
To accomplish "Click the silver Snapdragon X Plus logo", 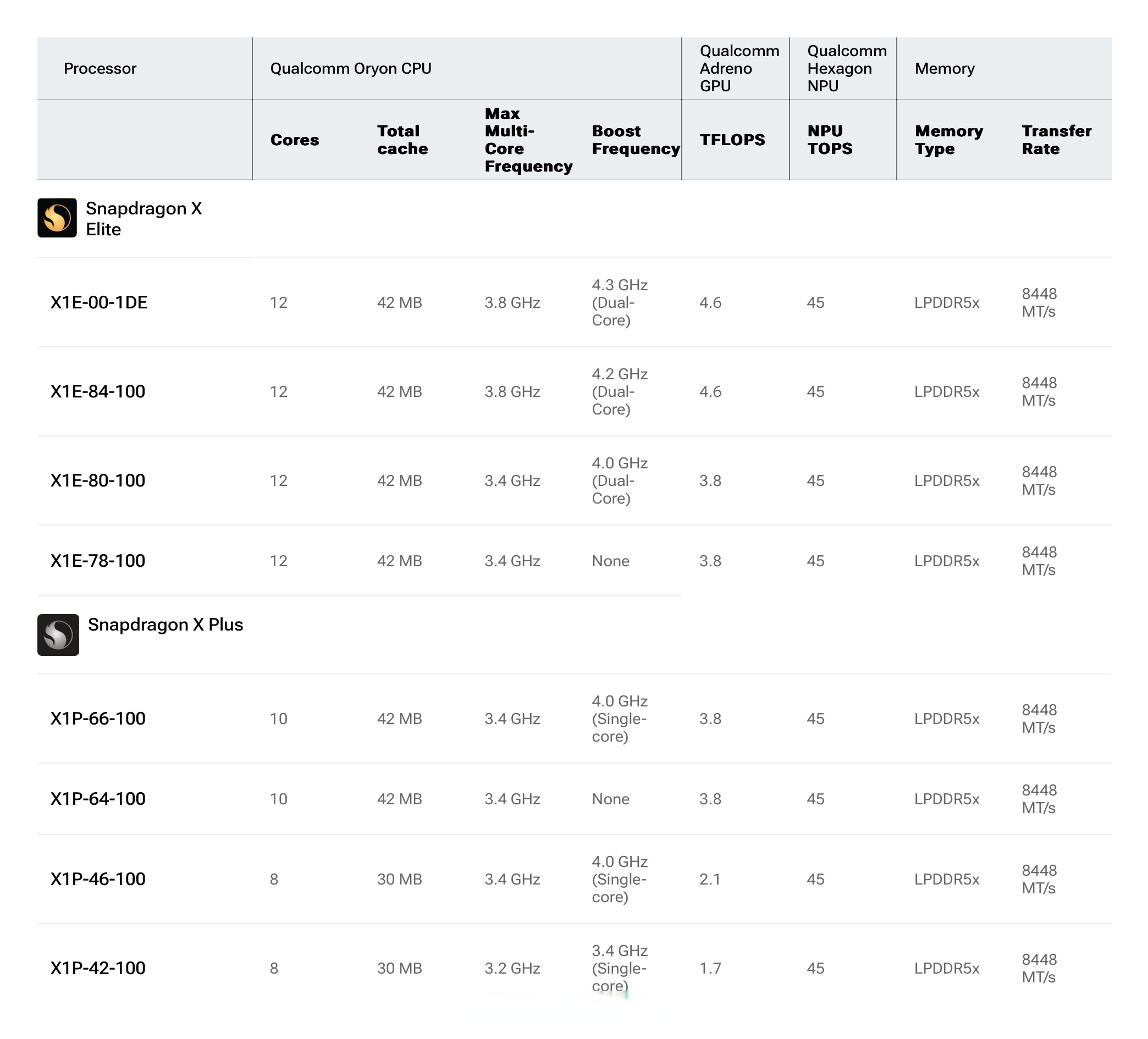I will tap(58, 634).
